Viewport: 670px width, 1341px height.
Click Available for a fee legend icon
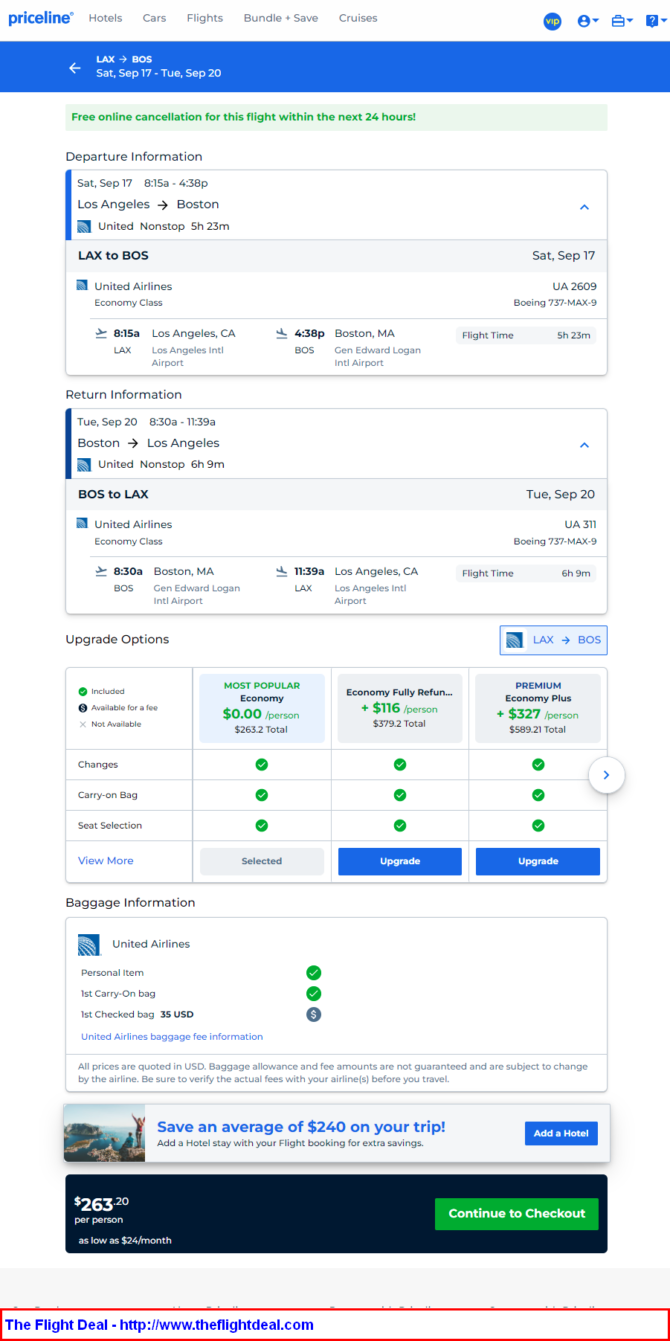83,708
